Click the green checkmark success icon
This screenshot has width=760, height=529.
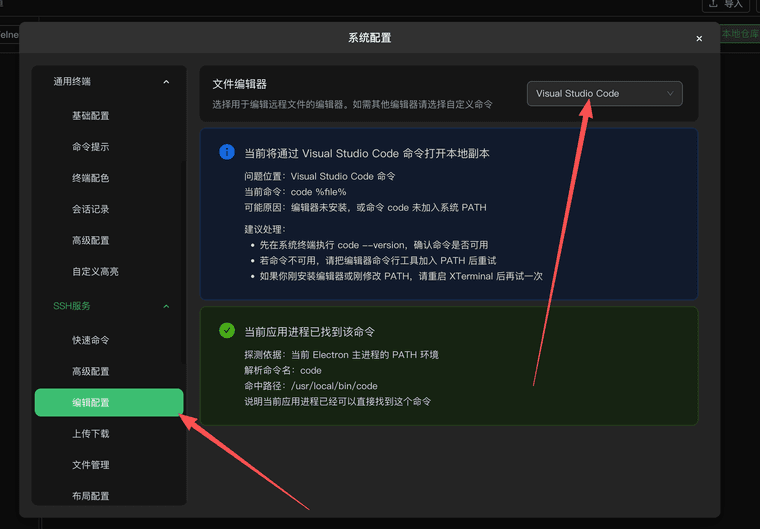coord(227,330)
